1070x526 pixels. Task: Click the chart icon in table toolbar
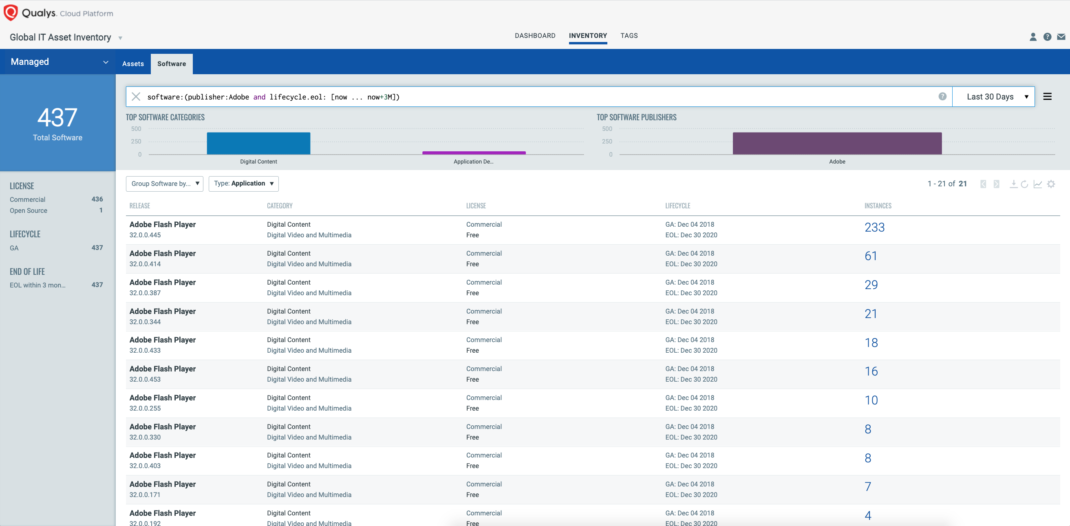pos(1038,184)
